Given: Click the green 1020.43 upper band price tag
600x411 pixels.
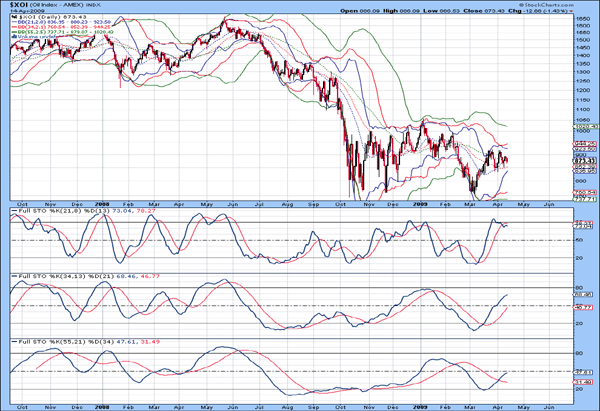Looking at the screenshot, I should coord(579,127).
